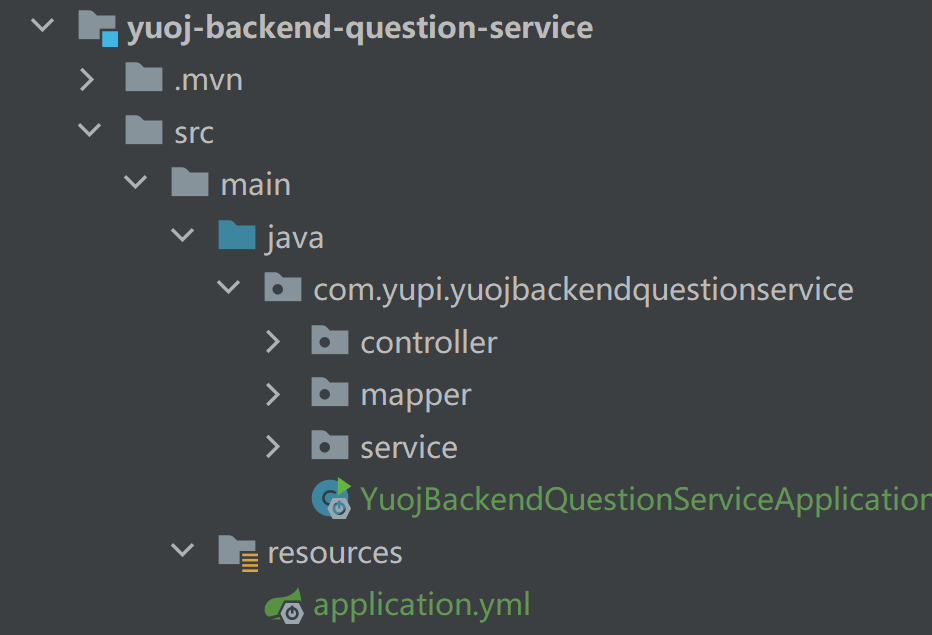
Task: Collapse the main folder arrow
Action: [135, 184]
